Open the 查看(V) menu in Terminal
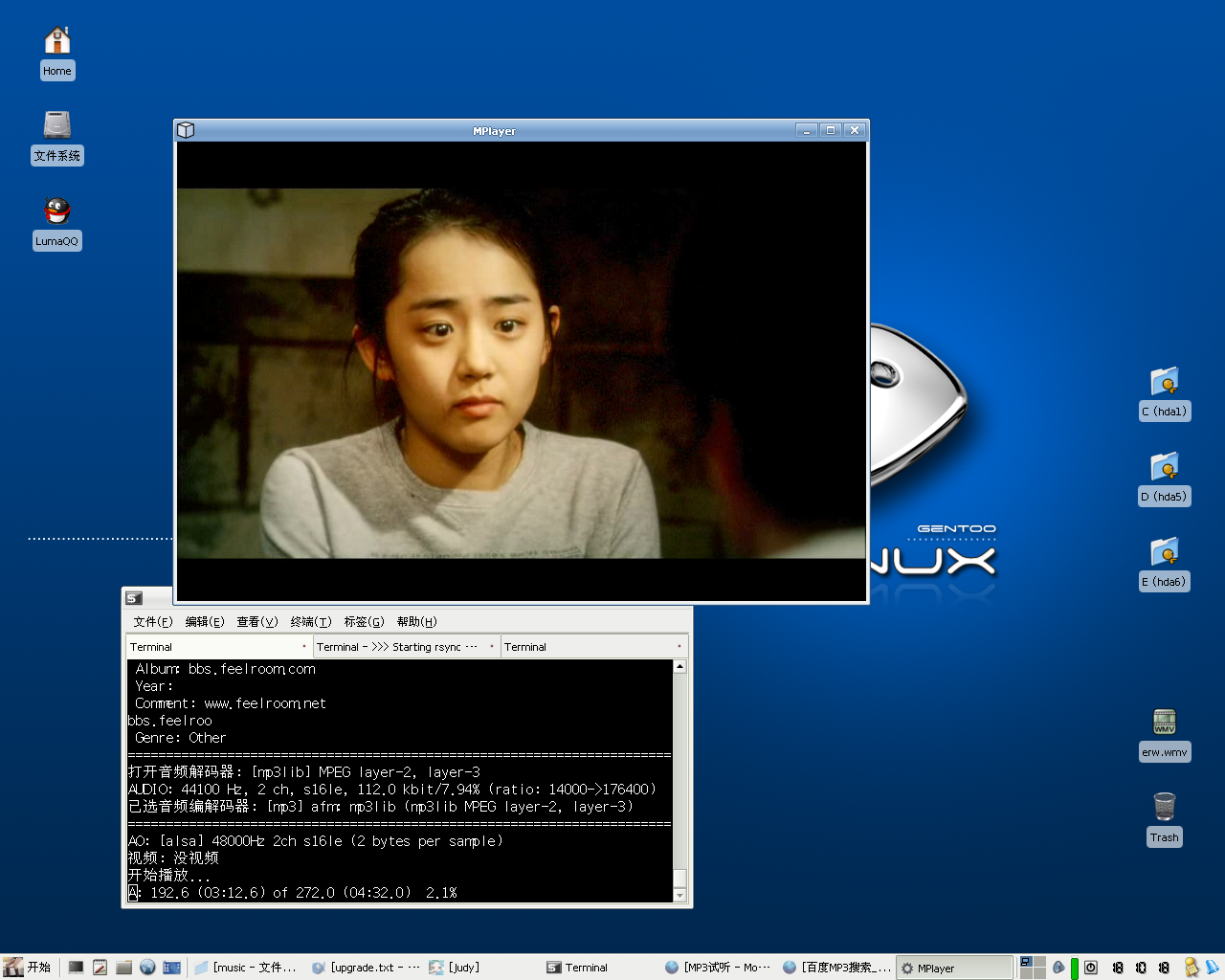1225x980 pixels. click(x=257, y=621)
